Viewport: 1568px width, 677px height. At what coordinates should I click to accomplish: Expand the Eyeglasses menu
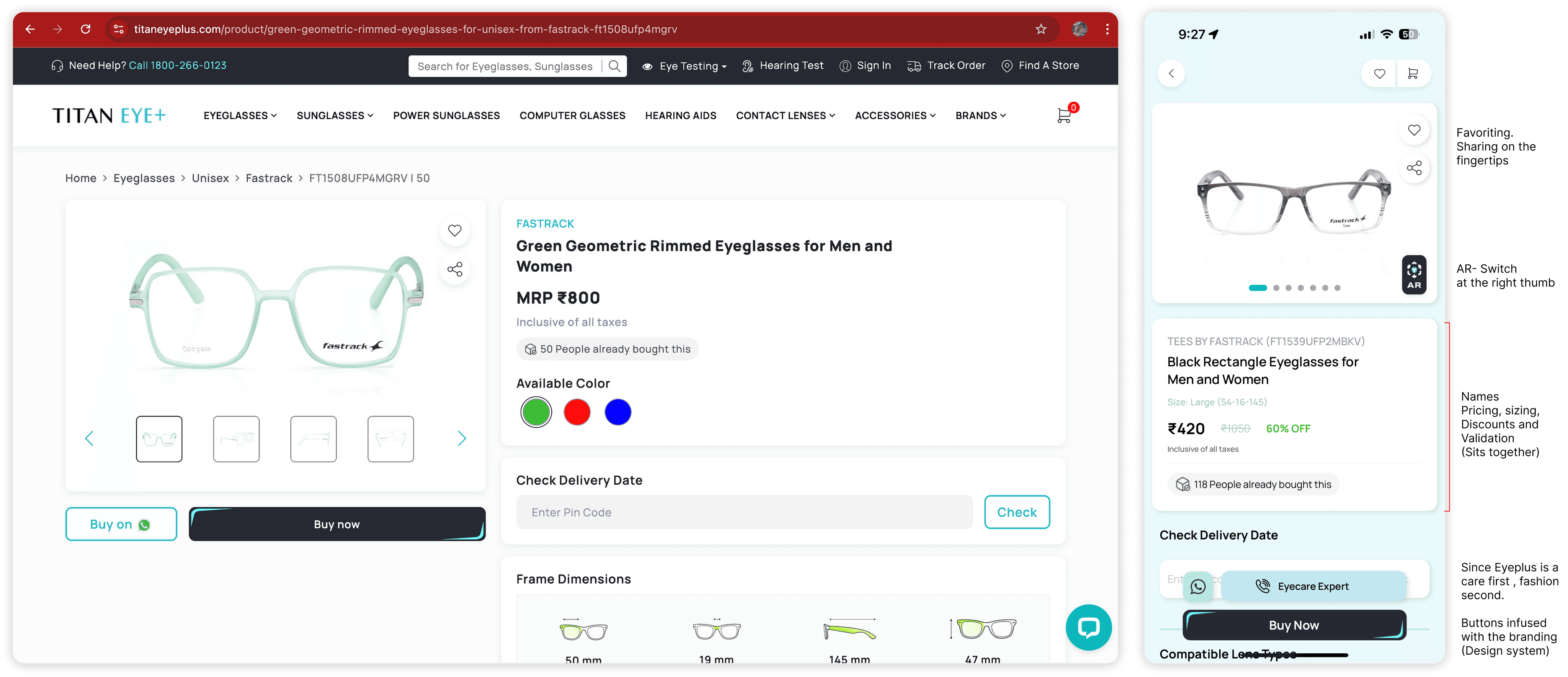tap(240, 116)
